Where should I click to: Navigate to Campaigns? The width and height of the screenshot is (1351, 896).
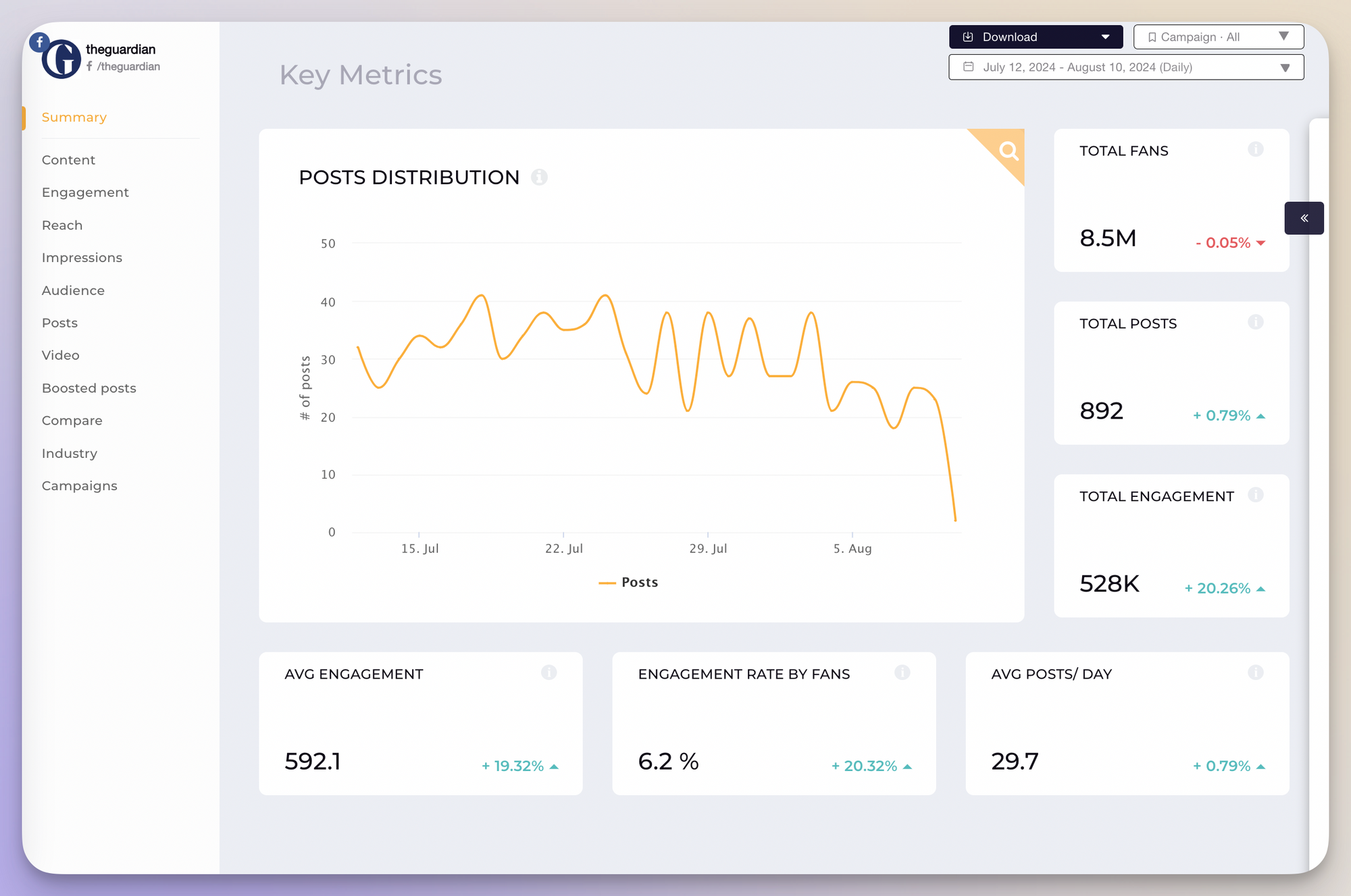[x=80, y=486]
